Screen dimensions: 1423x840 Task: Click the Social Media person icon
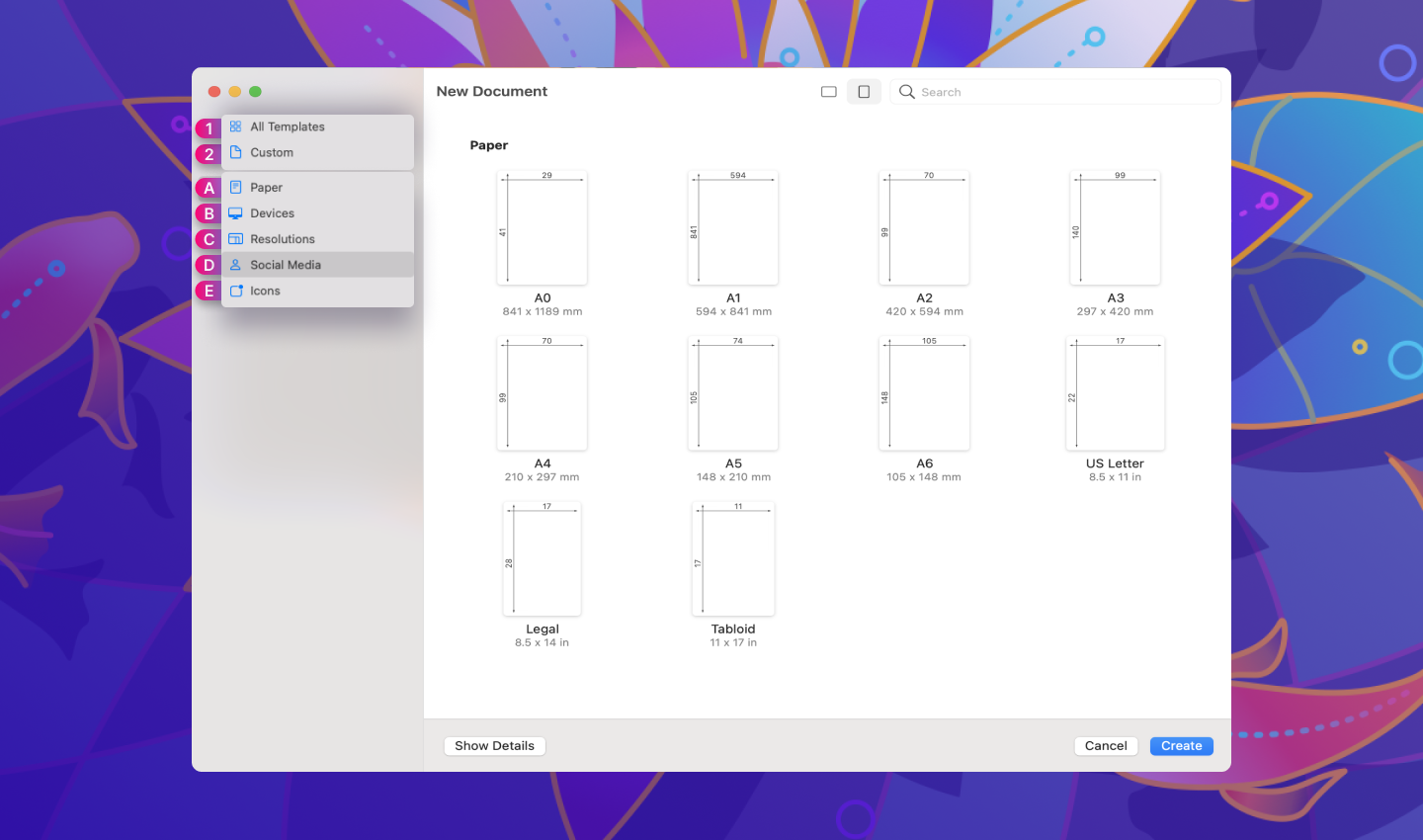(235, 264)
